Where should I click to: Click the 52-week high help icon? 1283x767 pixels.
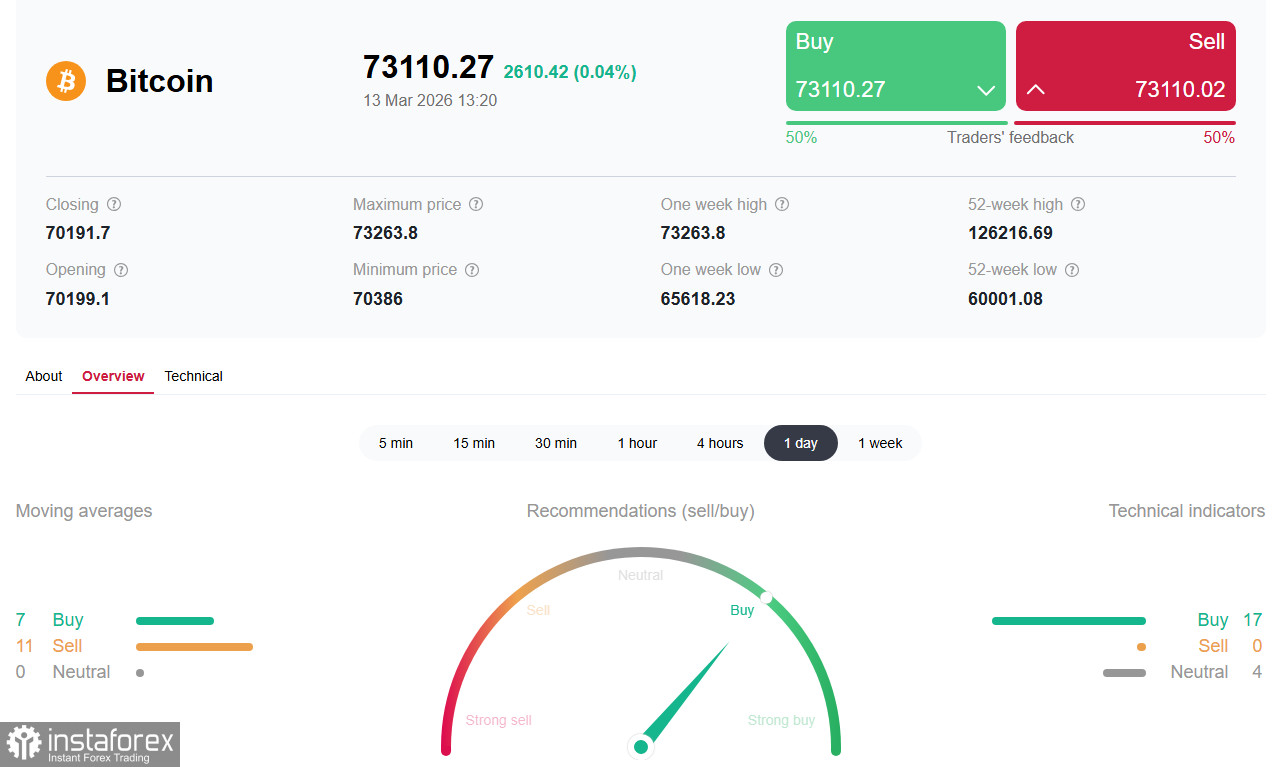1078,204
